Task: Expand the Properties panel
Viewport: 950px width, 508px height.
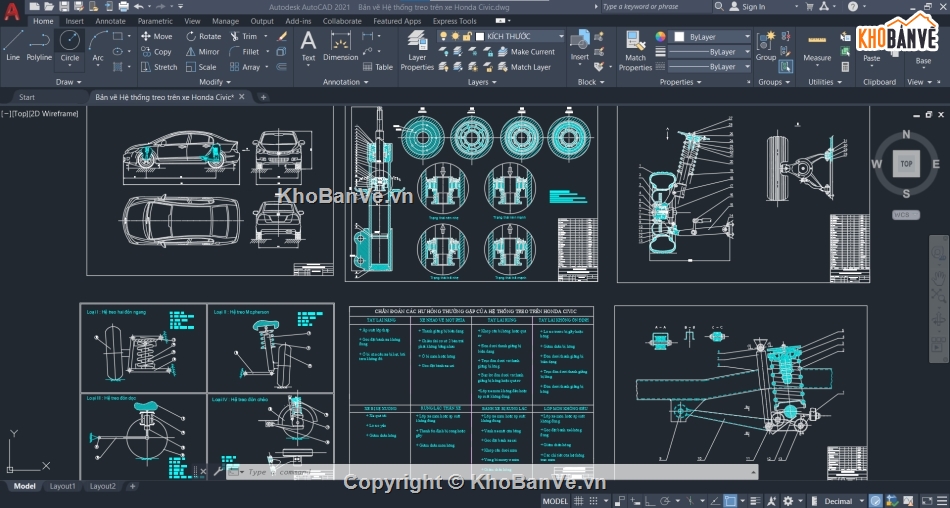Action: [x=680, y=82]
